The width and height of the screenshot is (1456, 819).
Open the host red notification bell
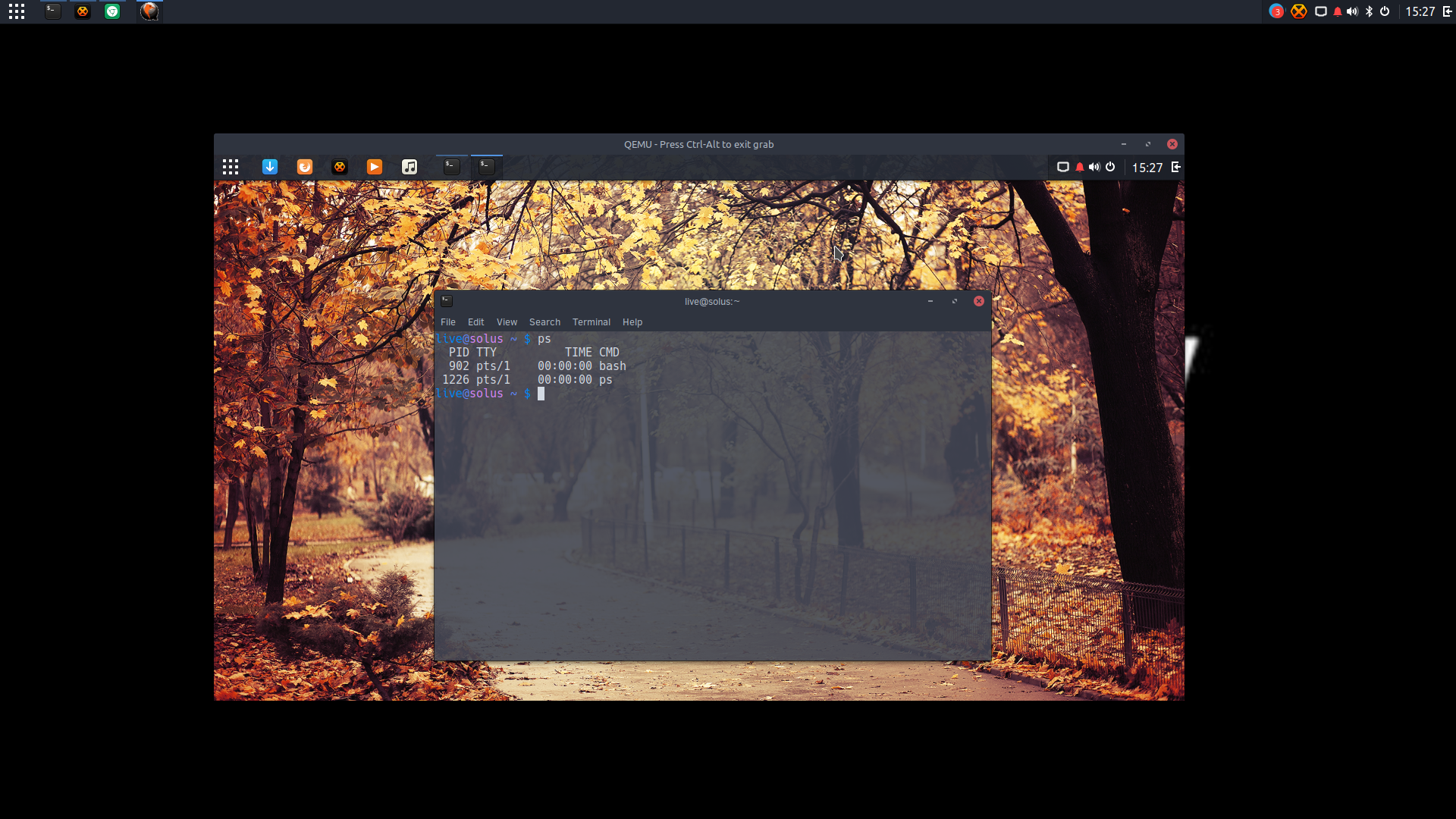[1338, 11]
